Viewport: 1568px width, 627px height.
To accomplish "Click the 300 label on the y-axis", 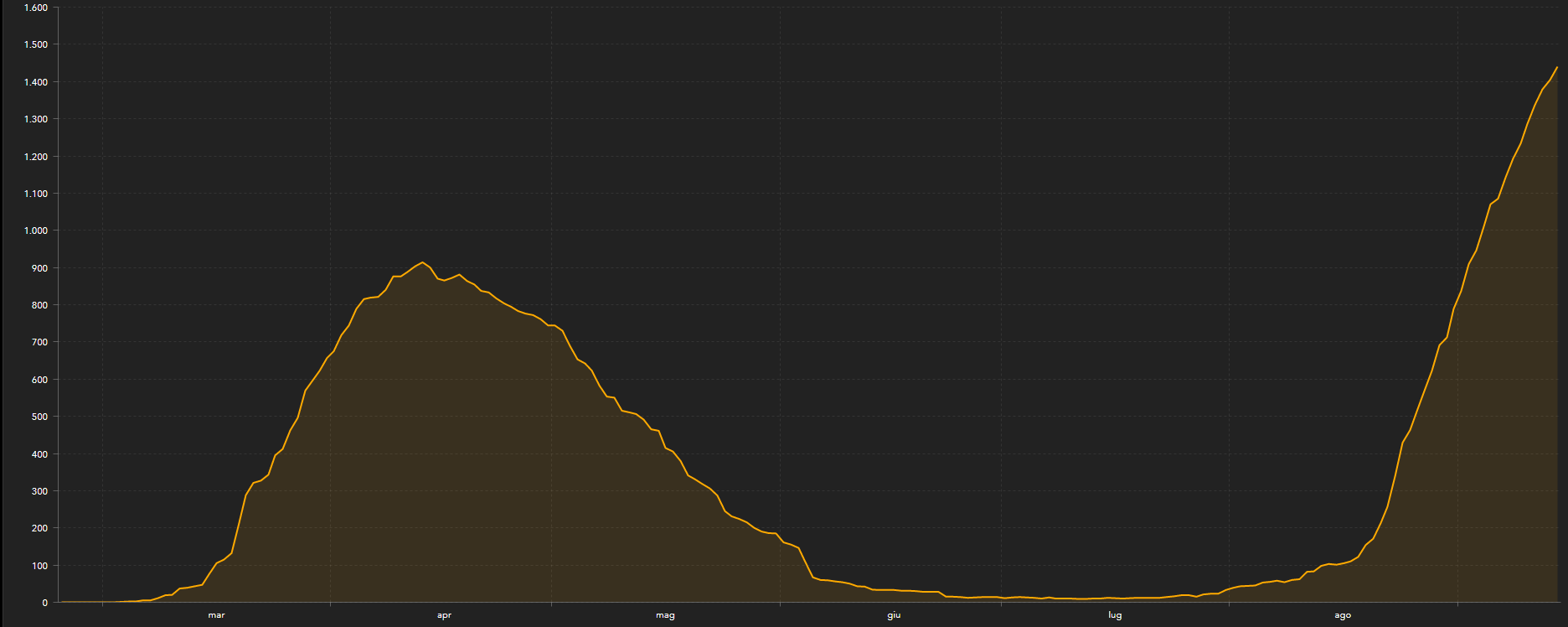I will coord(39,491).
